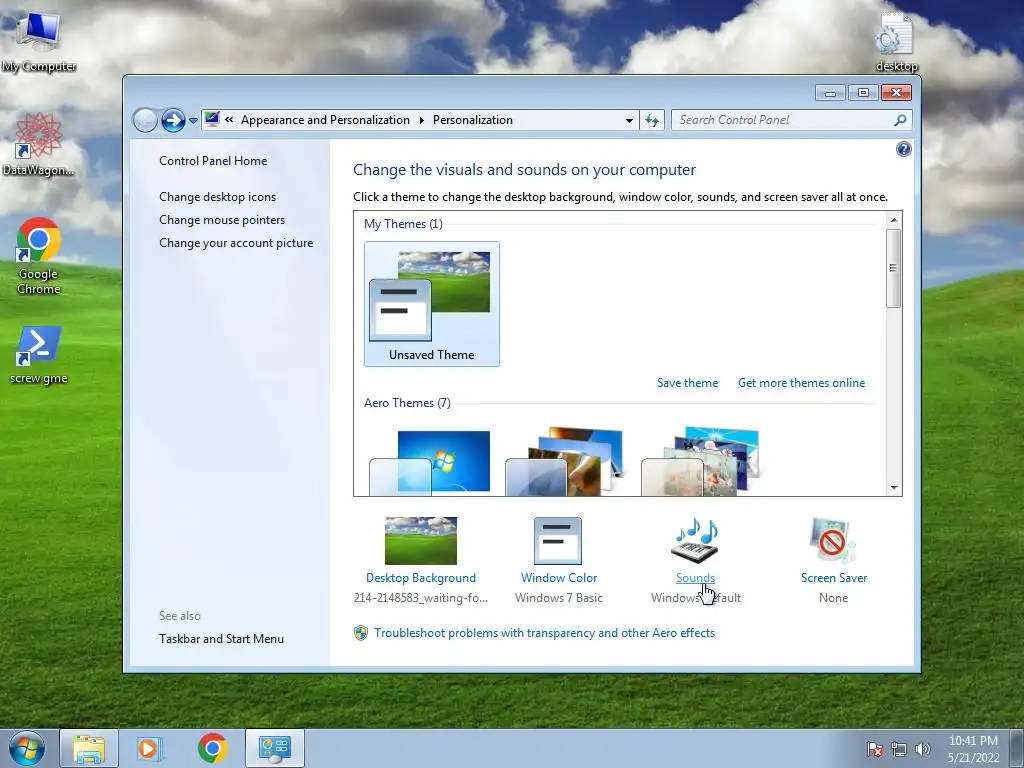Click the '214-2148583_waiting-fo...' filename text

tap(421, 598)
